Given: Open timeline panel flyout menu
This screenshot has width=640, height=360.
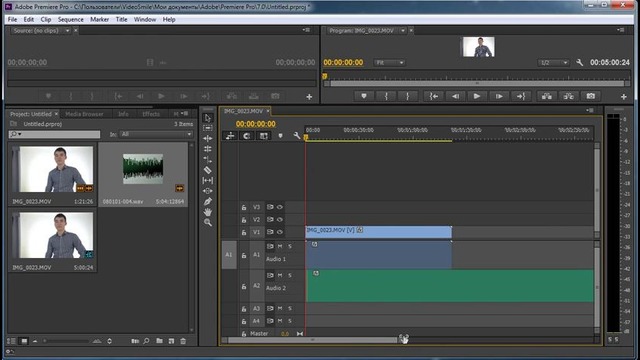Looking at the screenshot, I should click(590, 110).
